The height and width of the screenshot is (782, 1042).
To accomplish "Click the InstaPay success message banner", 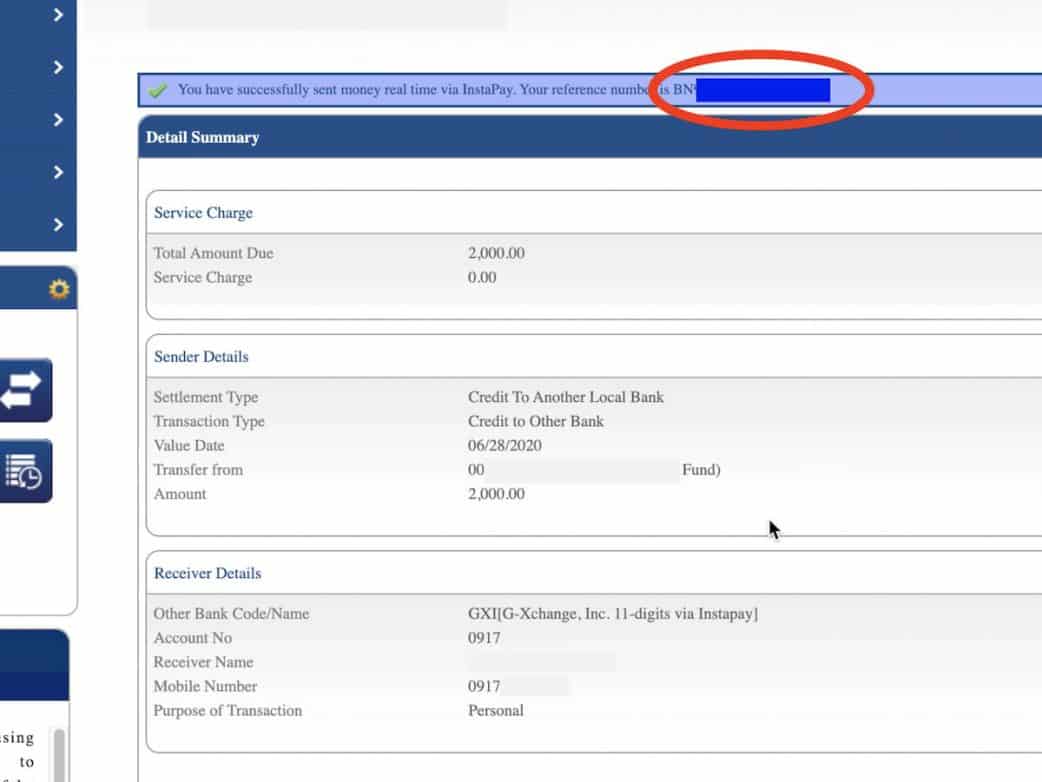I will point(400,90).
